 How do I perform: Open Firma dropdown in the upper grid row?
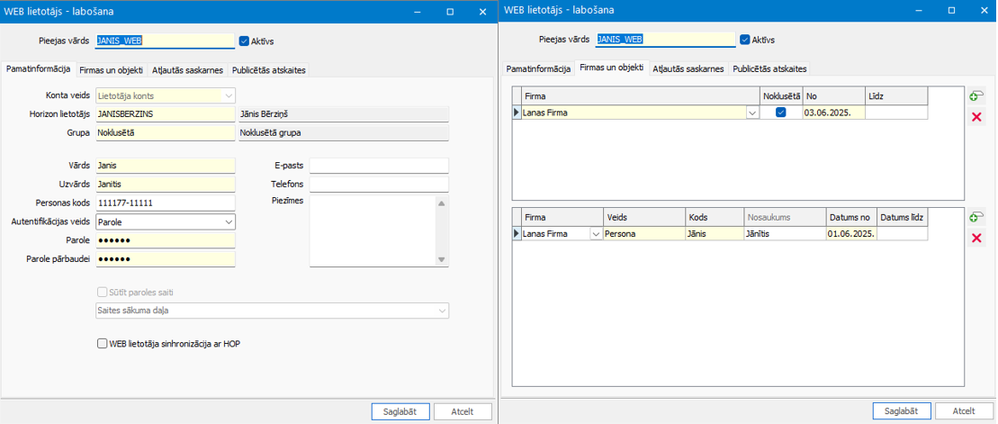[751, 113]
